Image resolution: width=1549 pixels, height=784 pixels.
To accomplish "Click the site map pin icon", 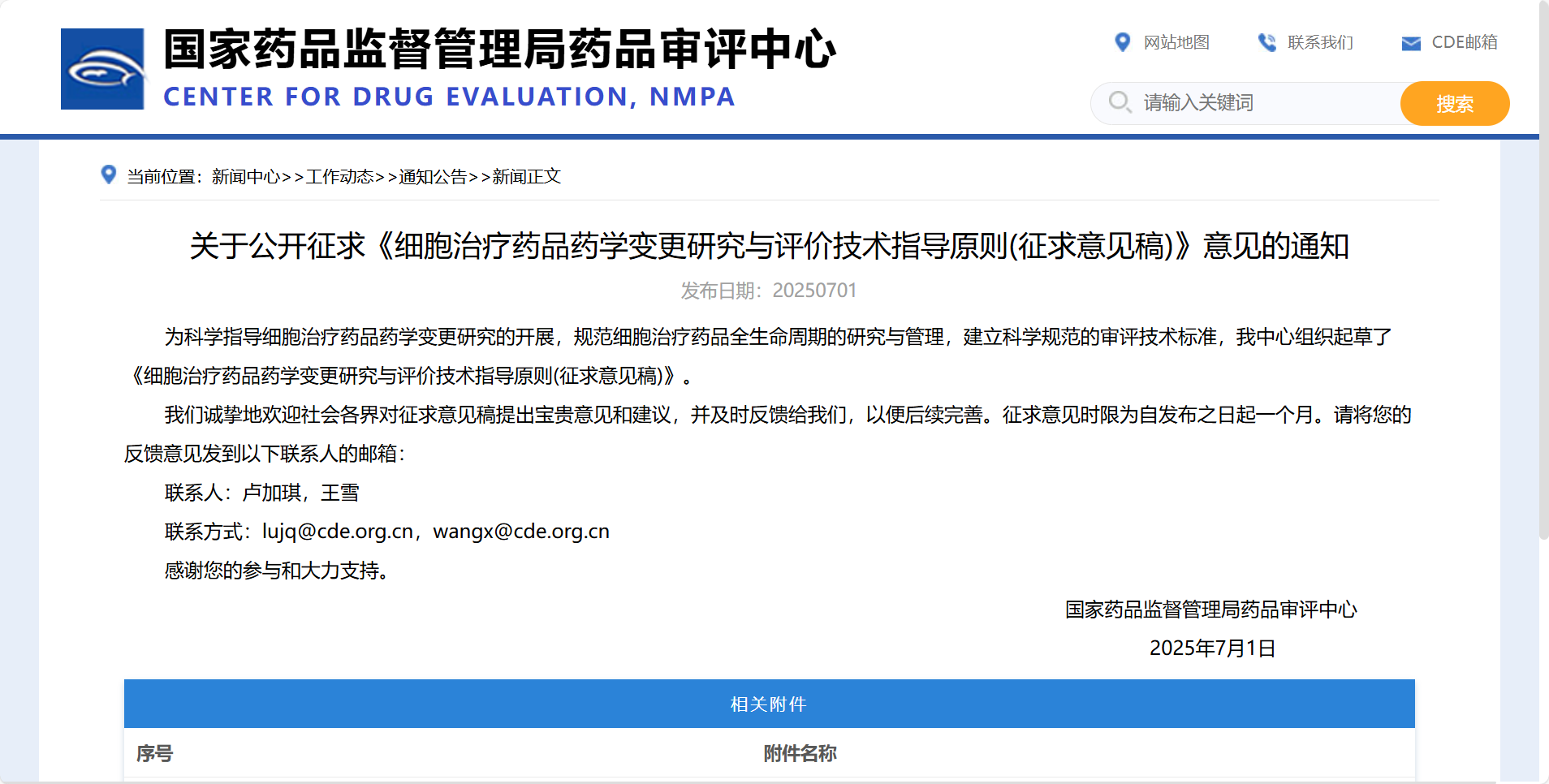I will [x=1122, y=42].
